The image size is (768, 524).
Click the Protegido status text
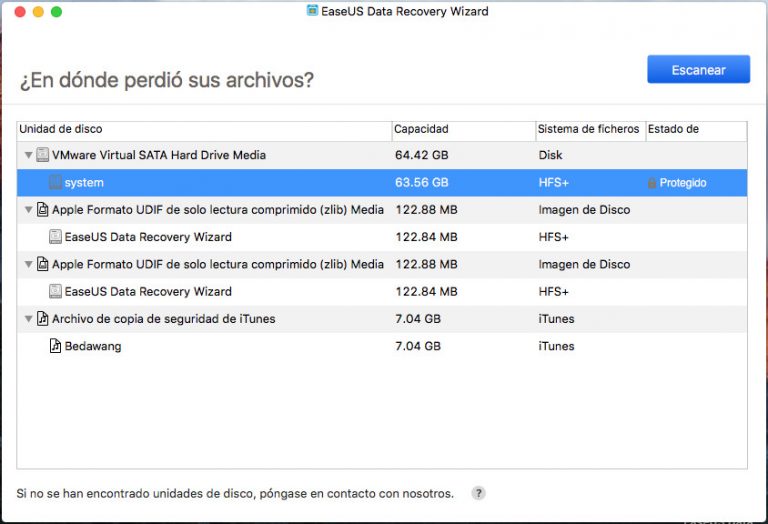683,183
